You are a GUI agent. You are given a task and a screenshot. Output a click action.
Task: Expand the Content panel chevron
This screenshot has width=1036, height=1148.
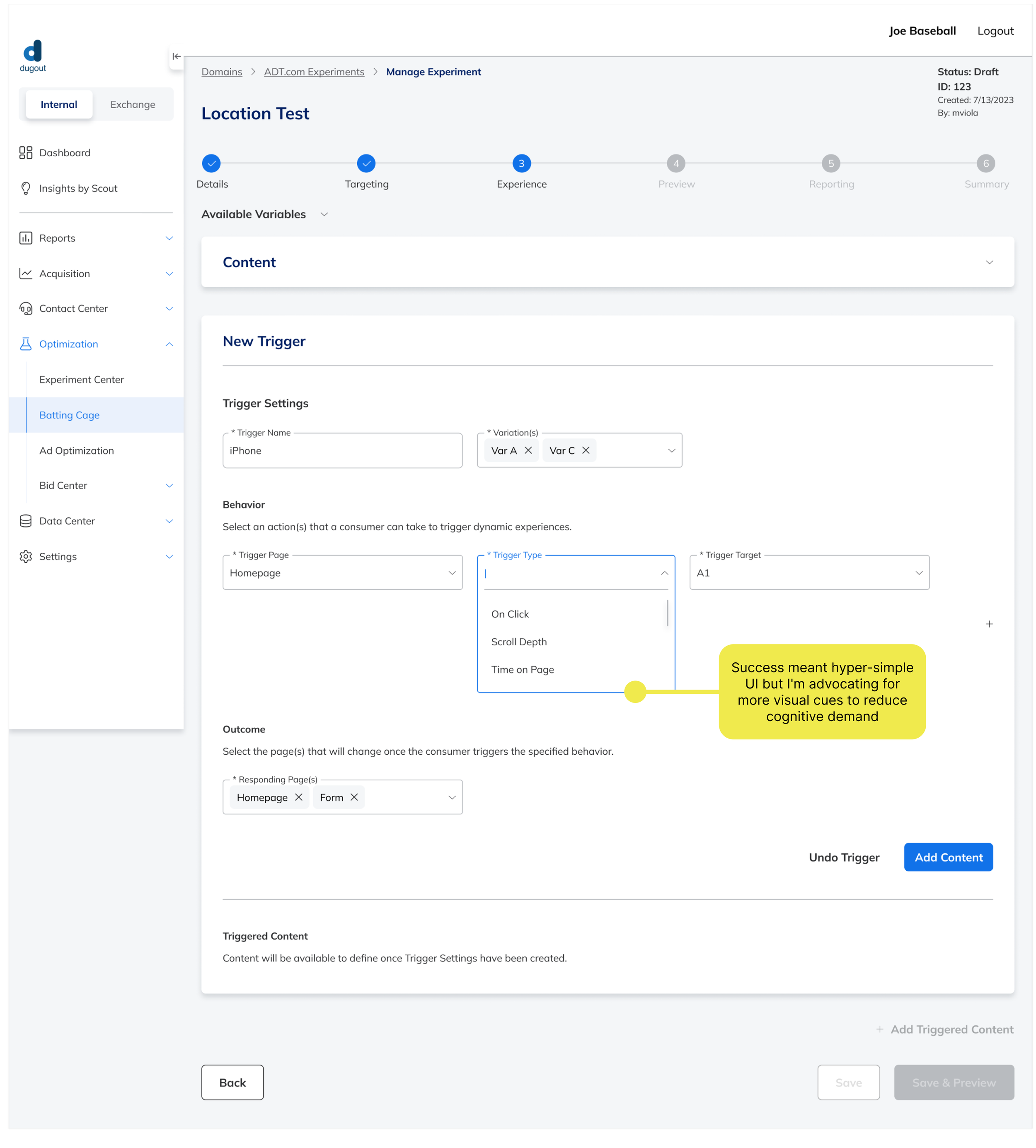(x=989, y=262)
